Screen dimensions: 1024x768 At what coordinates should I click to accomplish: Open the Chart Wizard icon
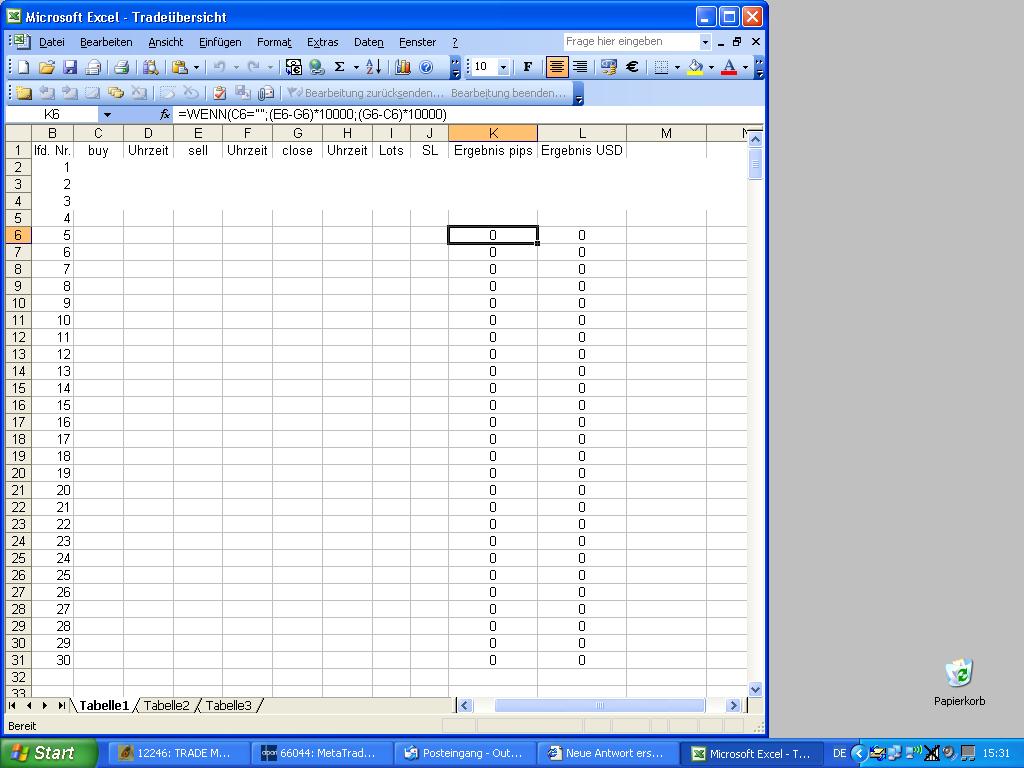[403, 67]
